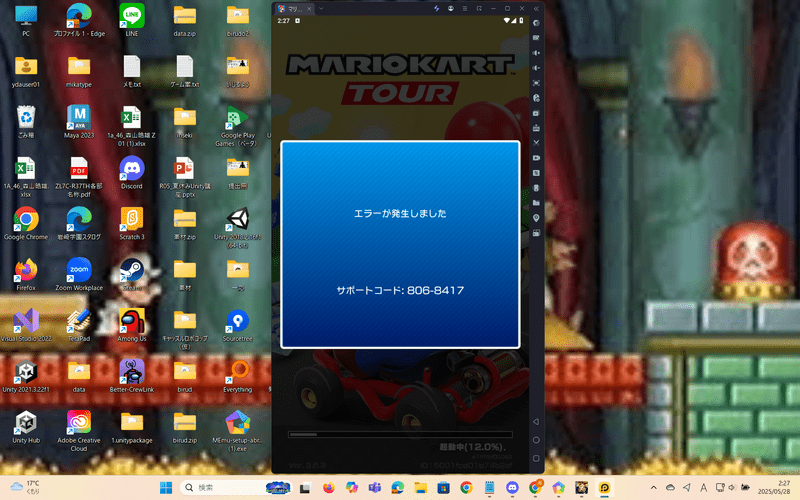Image resolution: width=800 pixels, height=500 pixels.
Task: Select the Firefox desktop shortcut
Action: (26, 276)
